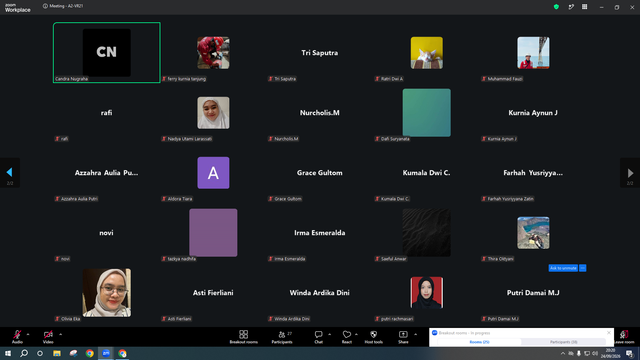The width and height of the screenshot is (640, 360).
Task: Open more options button beside Ask to unmute
Action: tap(582, 268)
